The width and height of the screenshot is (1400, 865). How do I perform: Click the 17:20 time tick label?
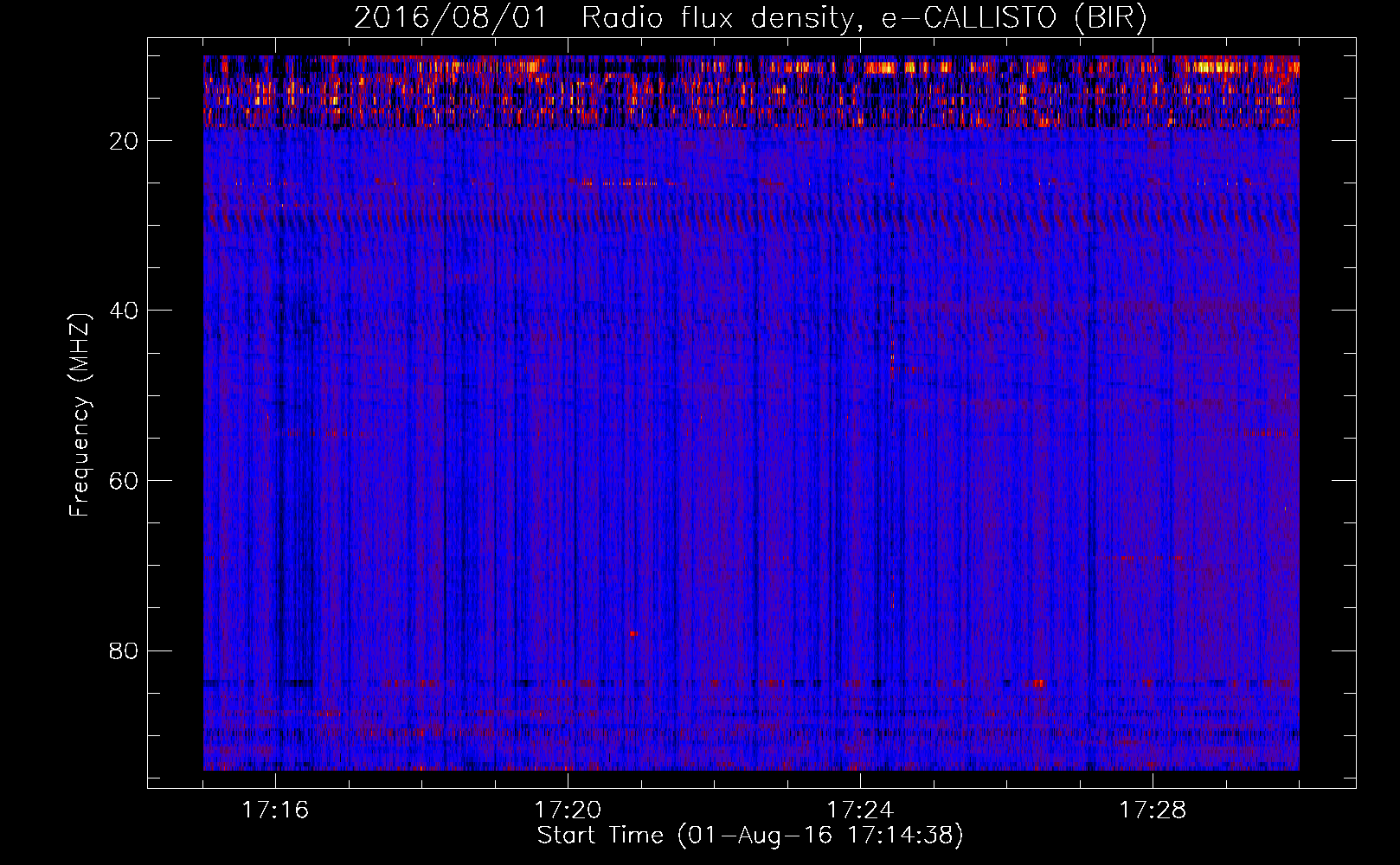point(568,811)
